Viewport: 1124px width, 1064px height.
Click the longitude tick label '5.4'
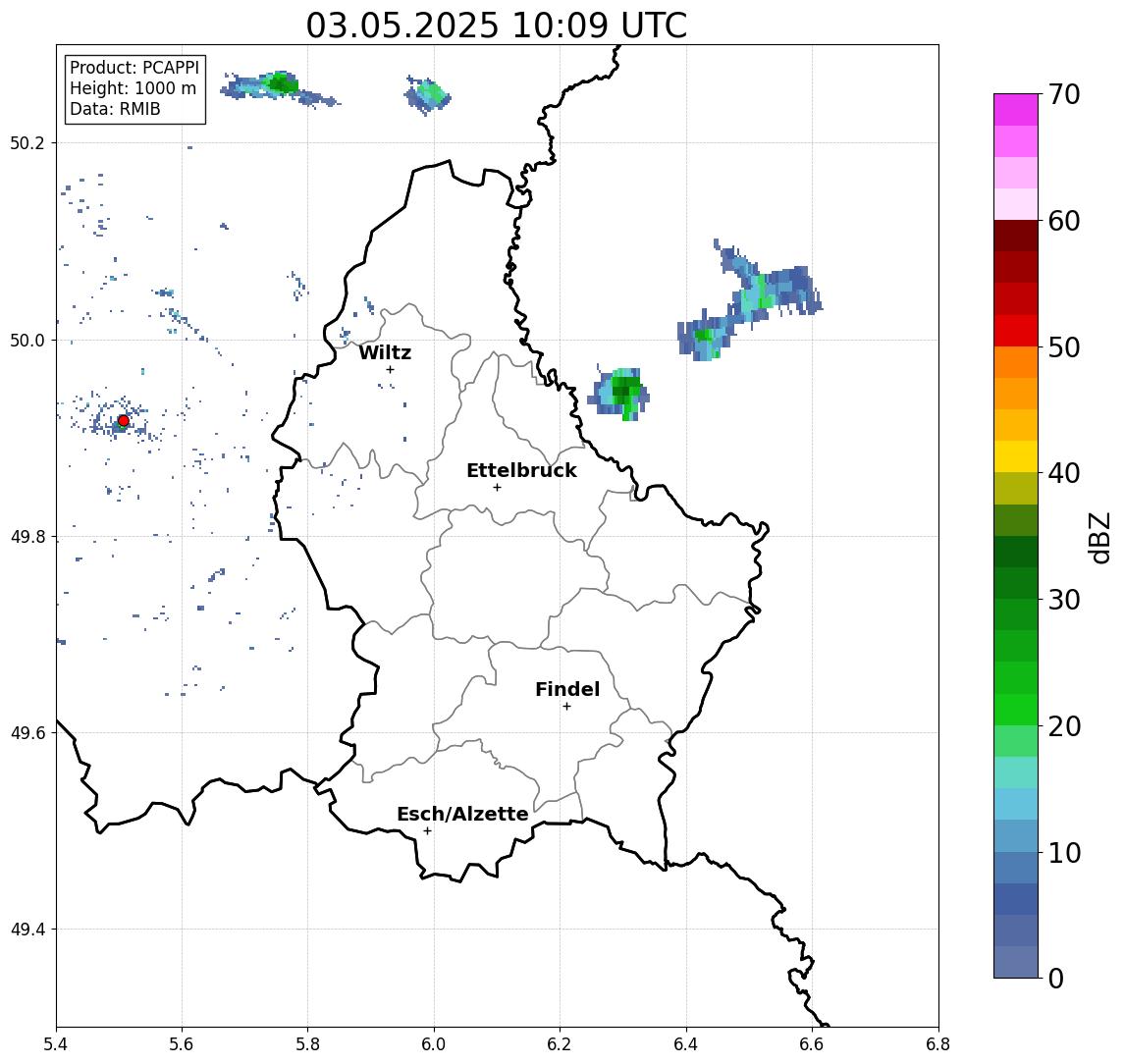56,1044
